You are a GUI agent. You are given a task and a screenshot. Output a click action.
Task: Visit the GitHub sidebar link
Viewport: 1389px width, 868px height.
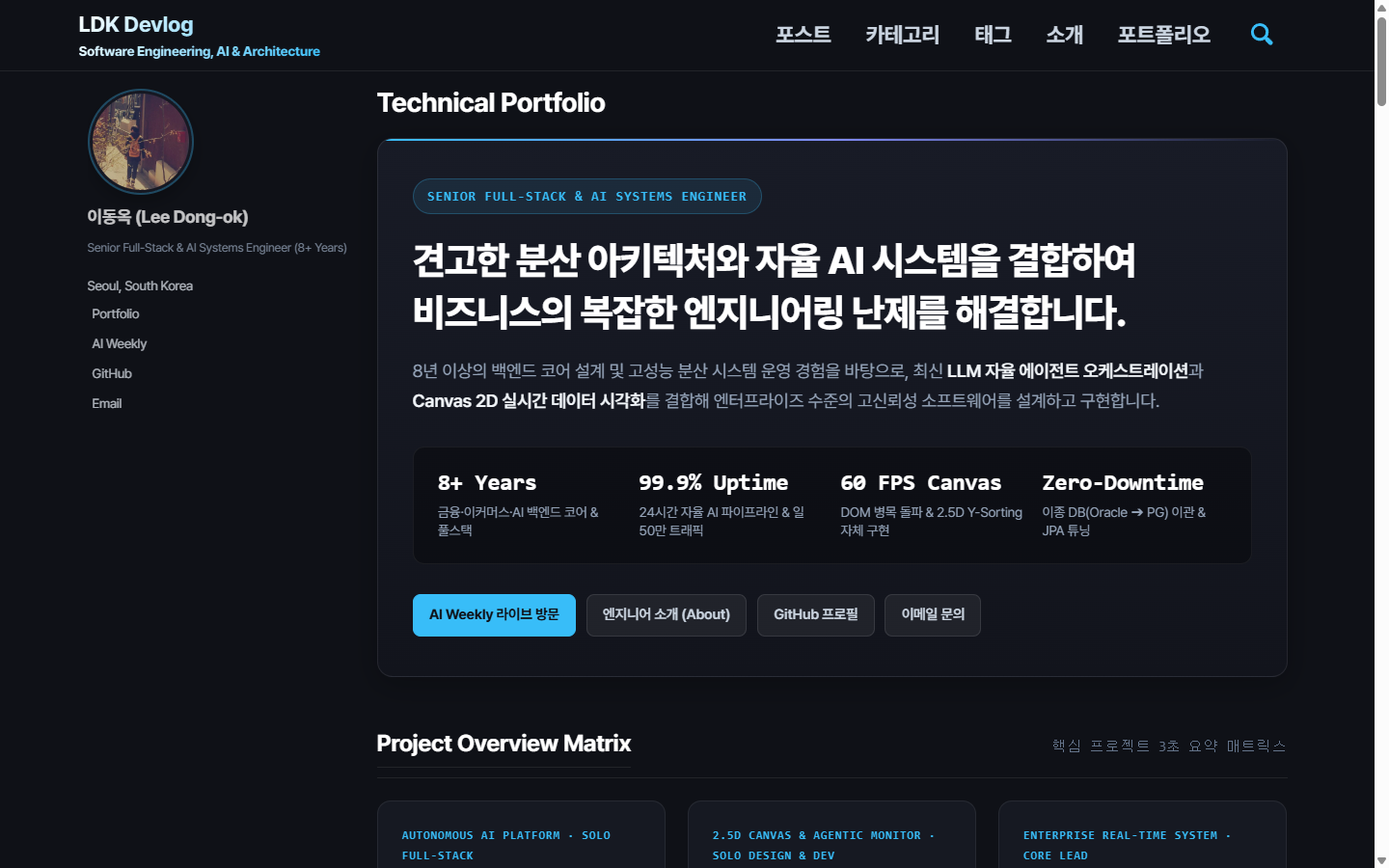pos(112,374)
